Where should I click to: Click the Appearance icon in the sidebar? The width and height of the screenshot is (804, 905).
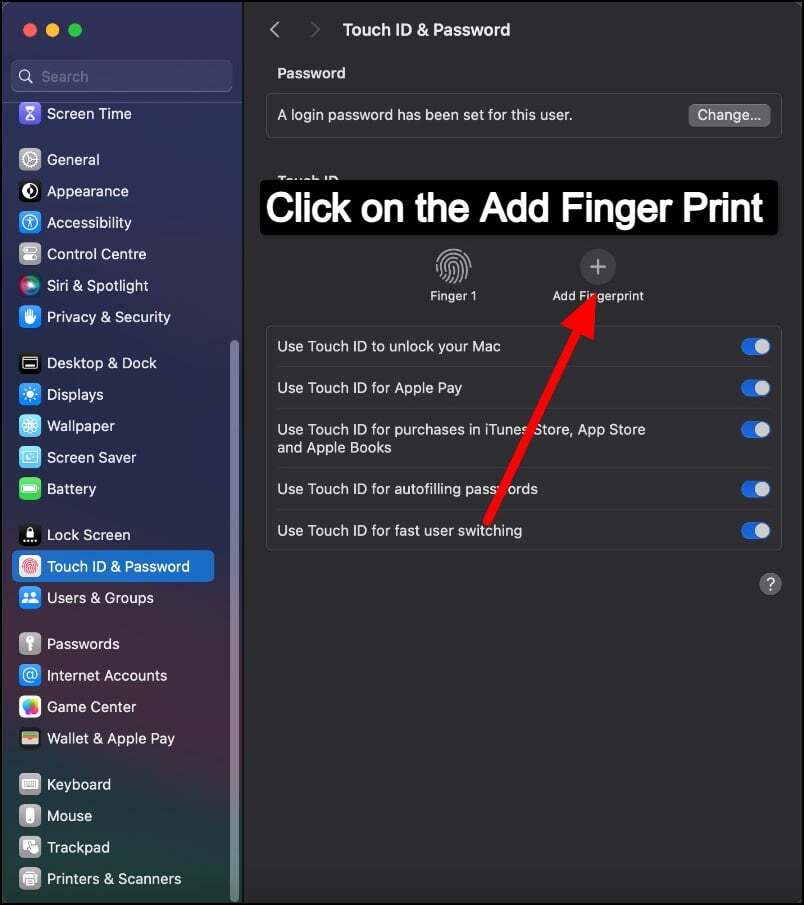click(30, 191)
